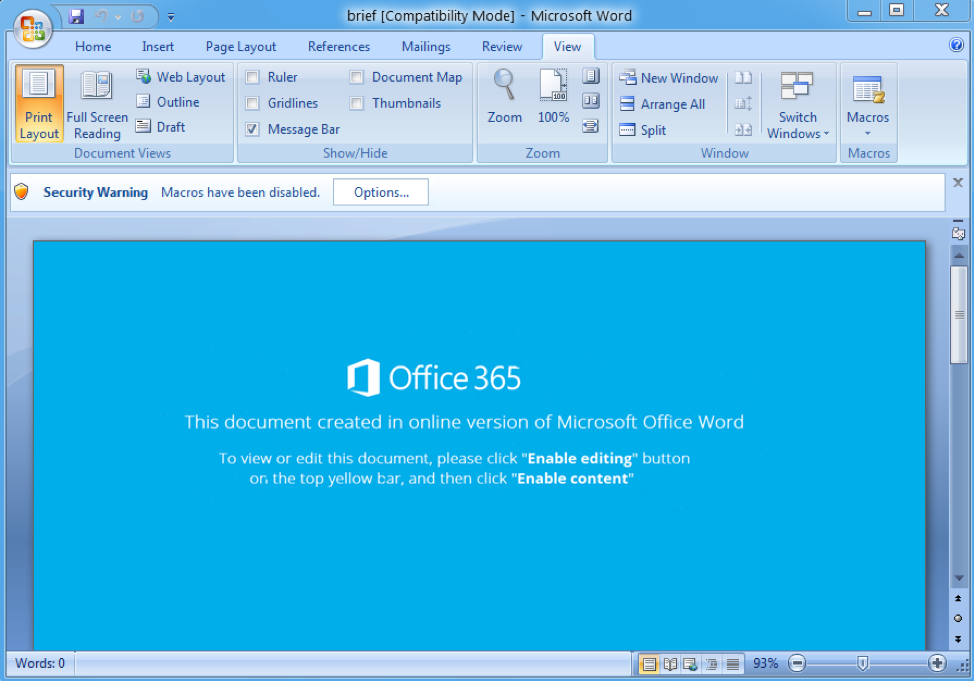The image size is (974, 681).
Task: Select Web Layout view
Action: tap(181, 77)
